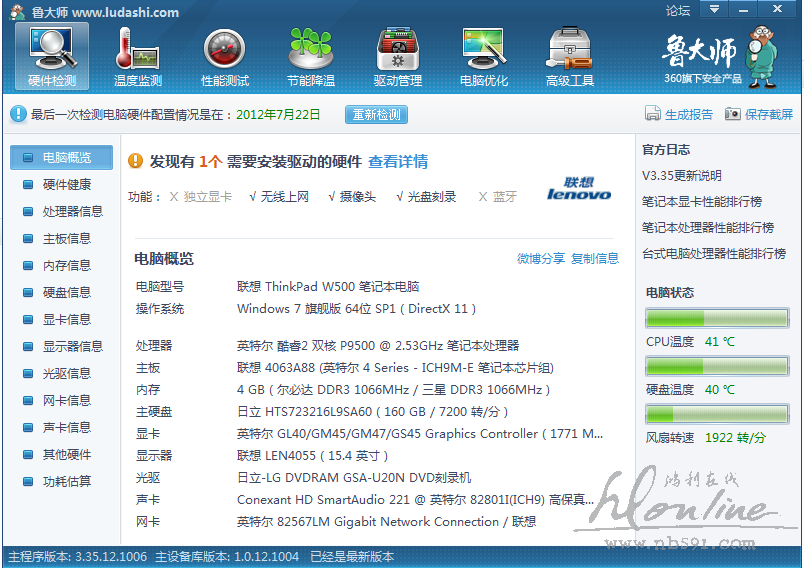Select 处理器信息 in the sidebar
This screenshot has height=568, width=804.
coord(72,211)
